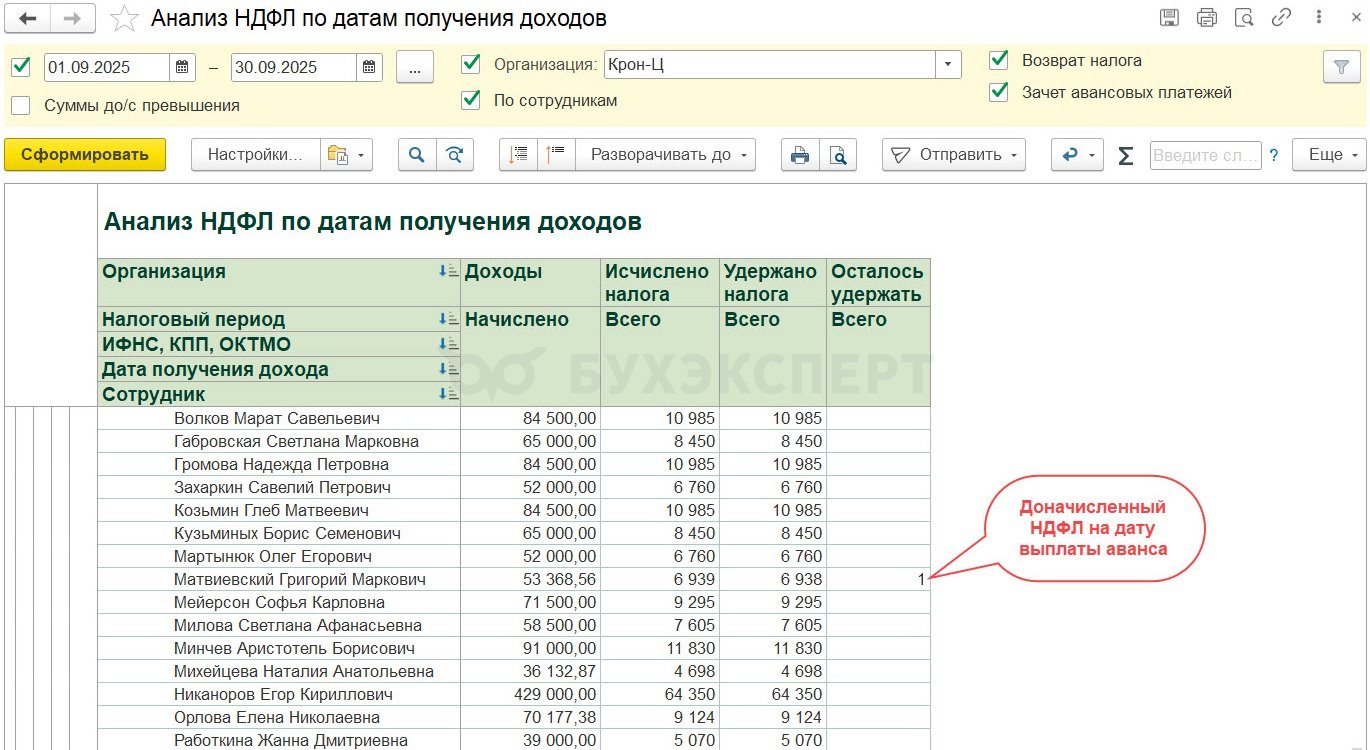Open the magnifier search icon in toolbar
Image resolution: width=1370 pixels, height=750 pixels.
(x=417, y=155)
